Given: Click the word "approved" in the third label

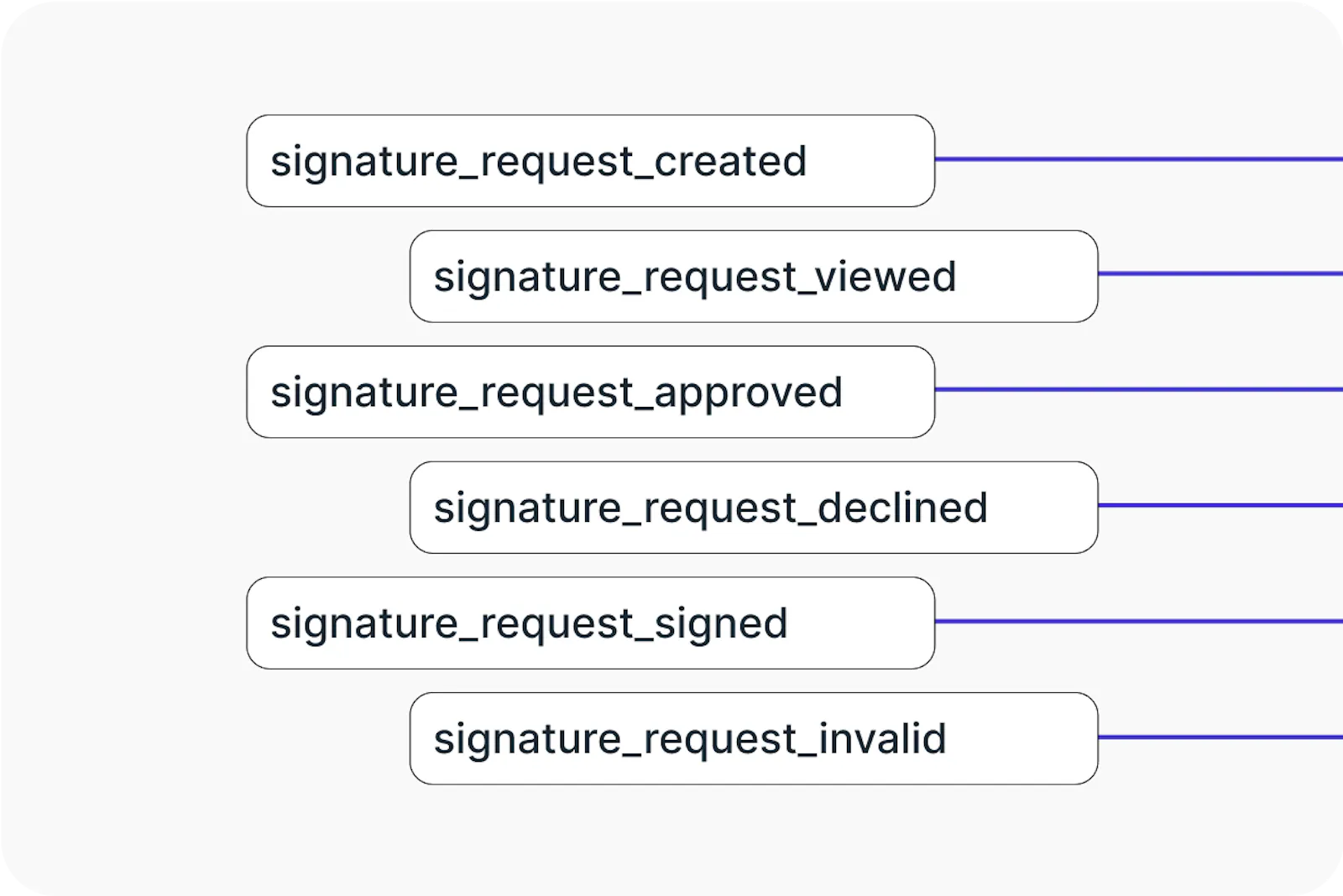Looking at the screenshot, I should [748, 393].
